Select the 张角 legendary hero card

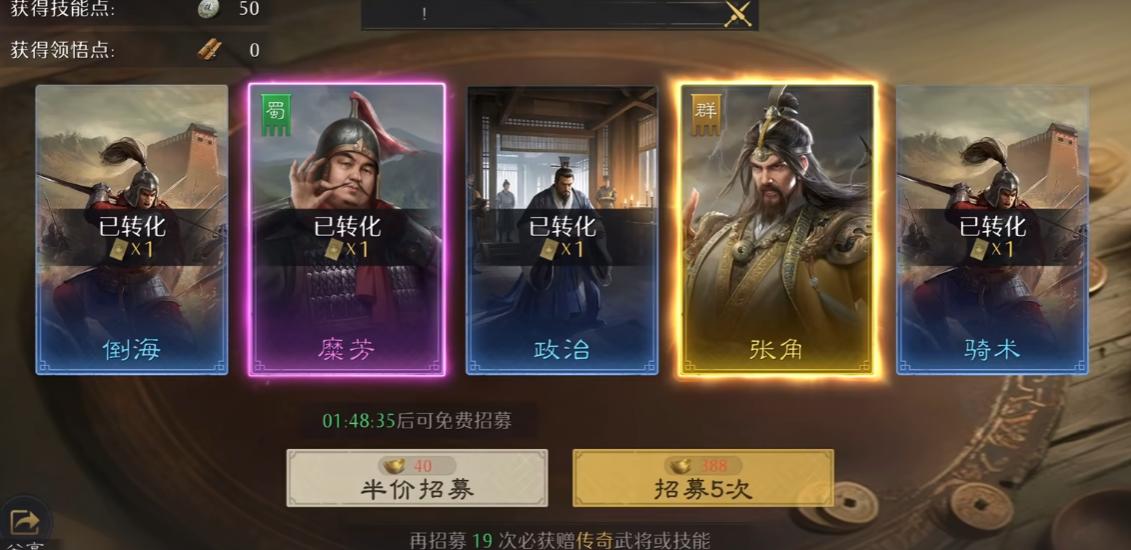[778, 229]
